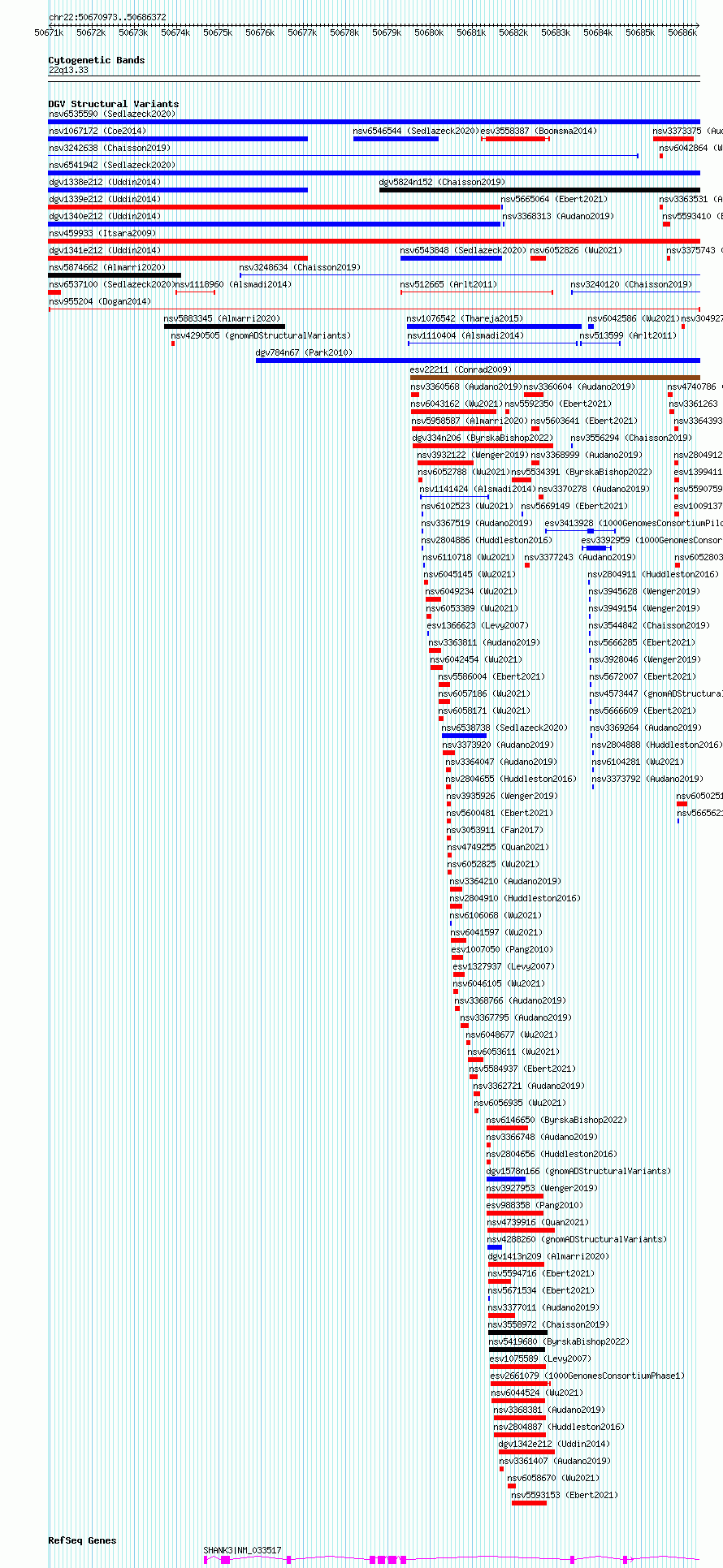
Task: Select nsv3240120 (Chaisson2019) label
Action: click(631, 284)
